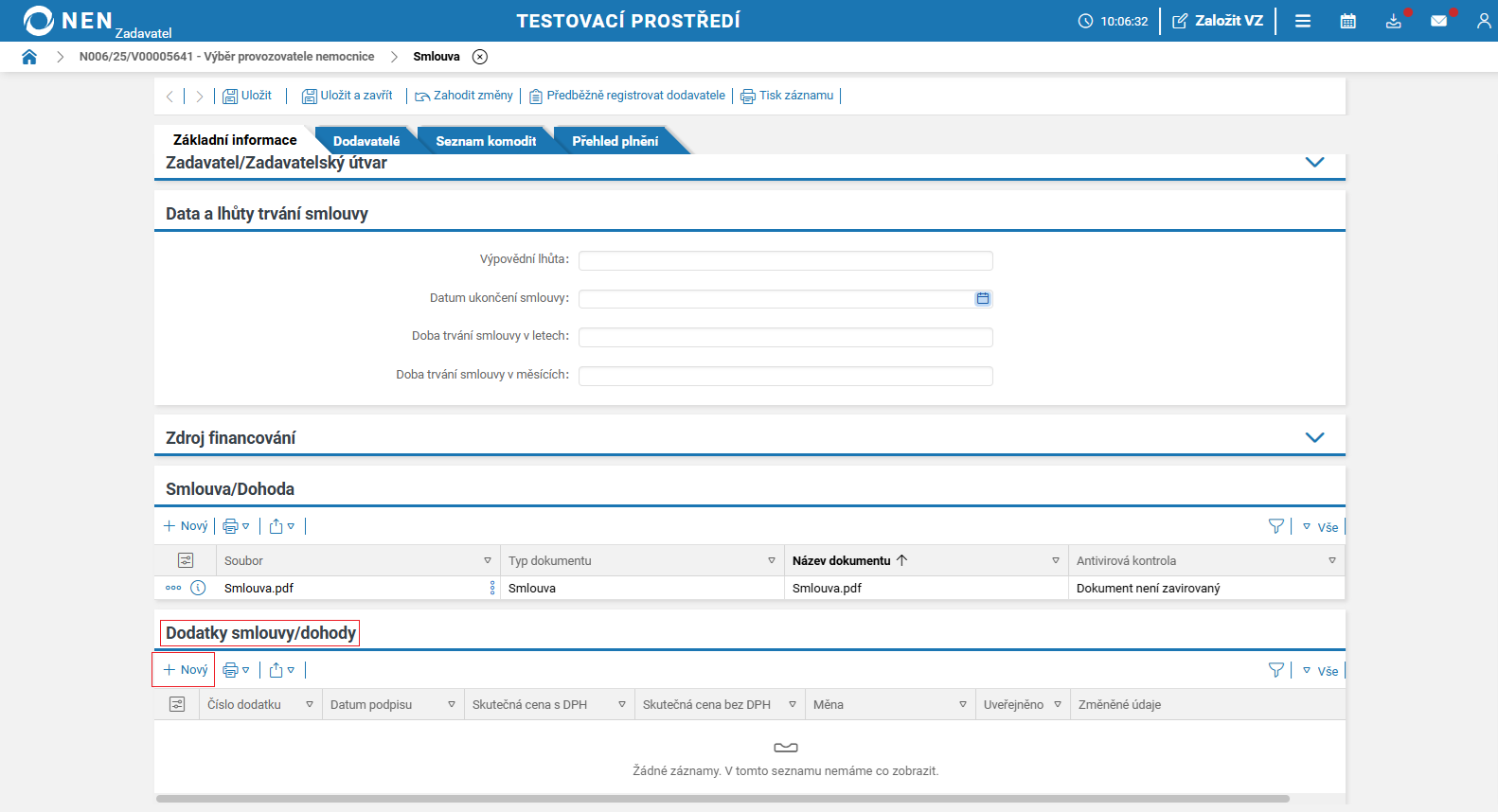Image resolution: width=1498 pixels, height=812 pixels.
Task: Click Uložit a zavřít
Action: (348, 96)
